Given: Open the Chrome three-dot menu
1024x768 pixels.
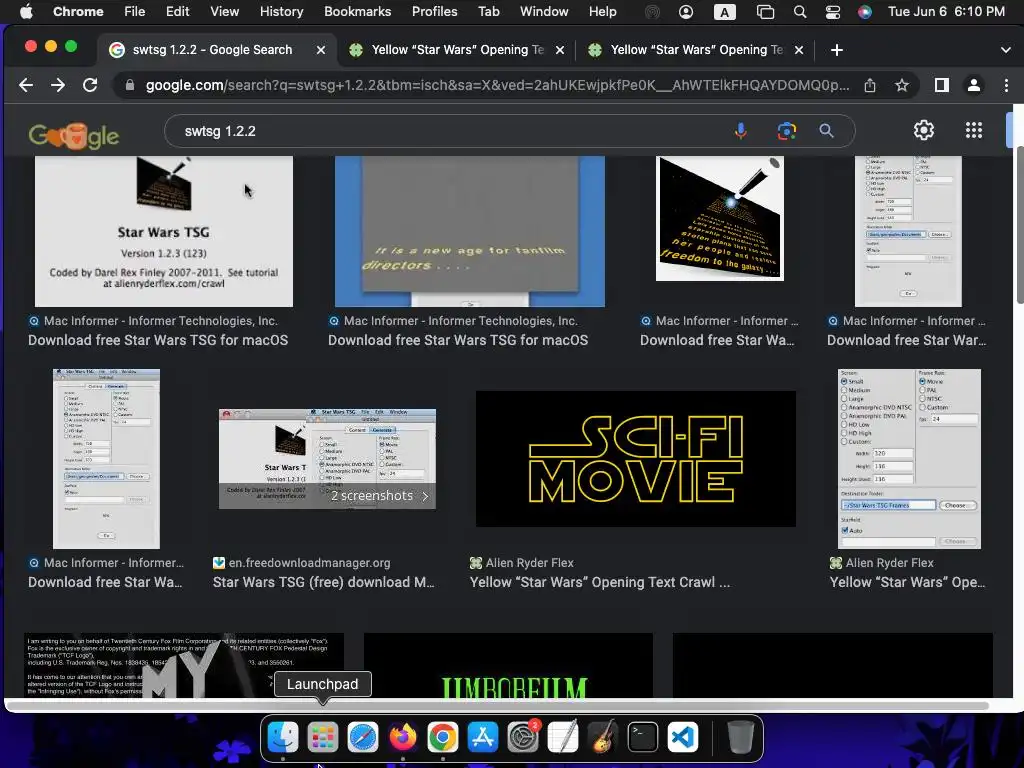Looking at the screenshot, I should [1006, 85].
